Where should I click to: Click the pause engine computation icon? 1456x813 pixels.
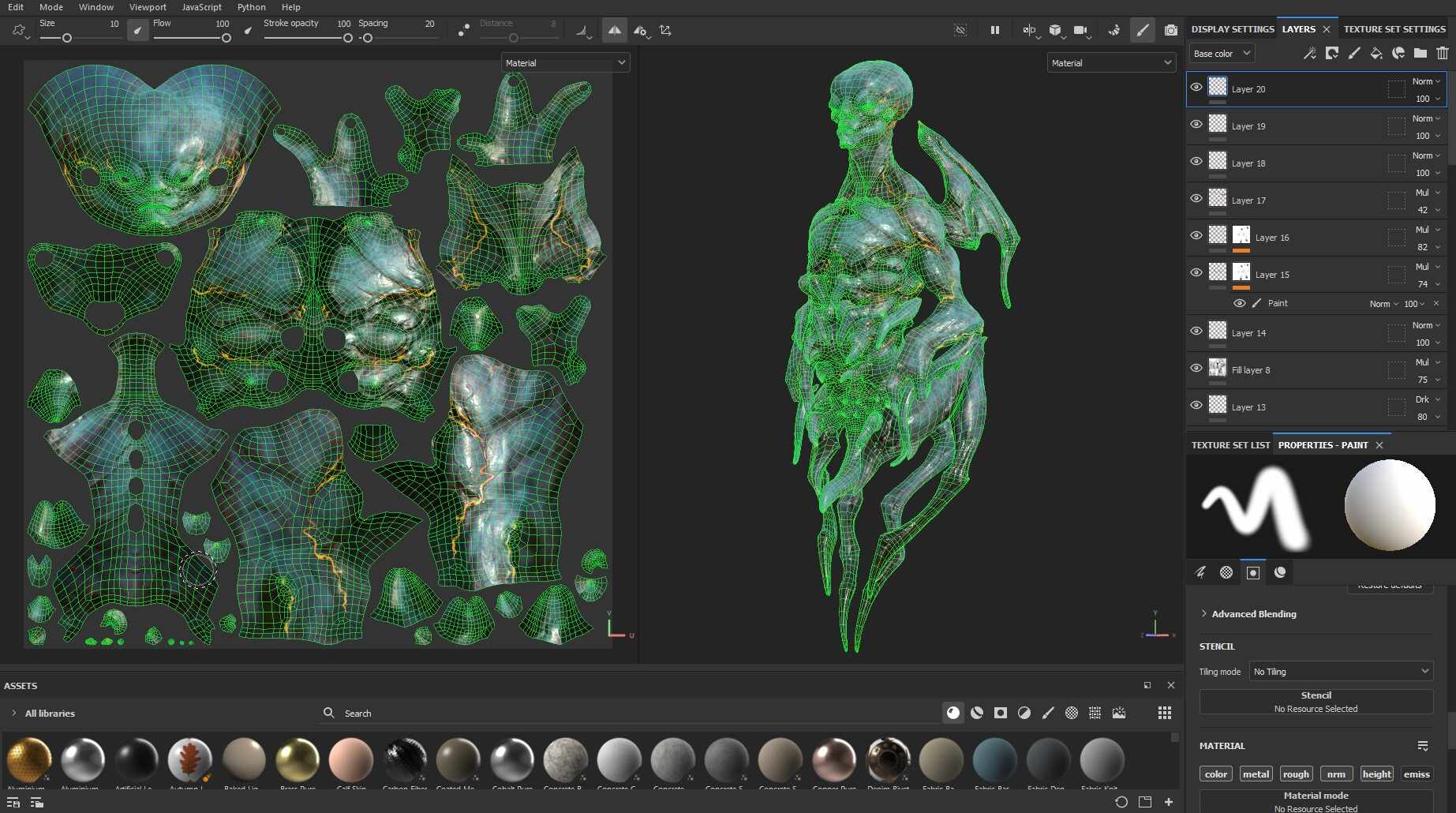[994, 30]
